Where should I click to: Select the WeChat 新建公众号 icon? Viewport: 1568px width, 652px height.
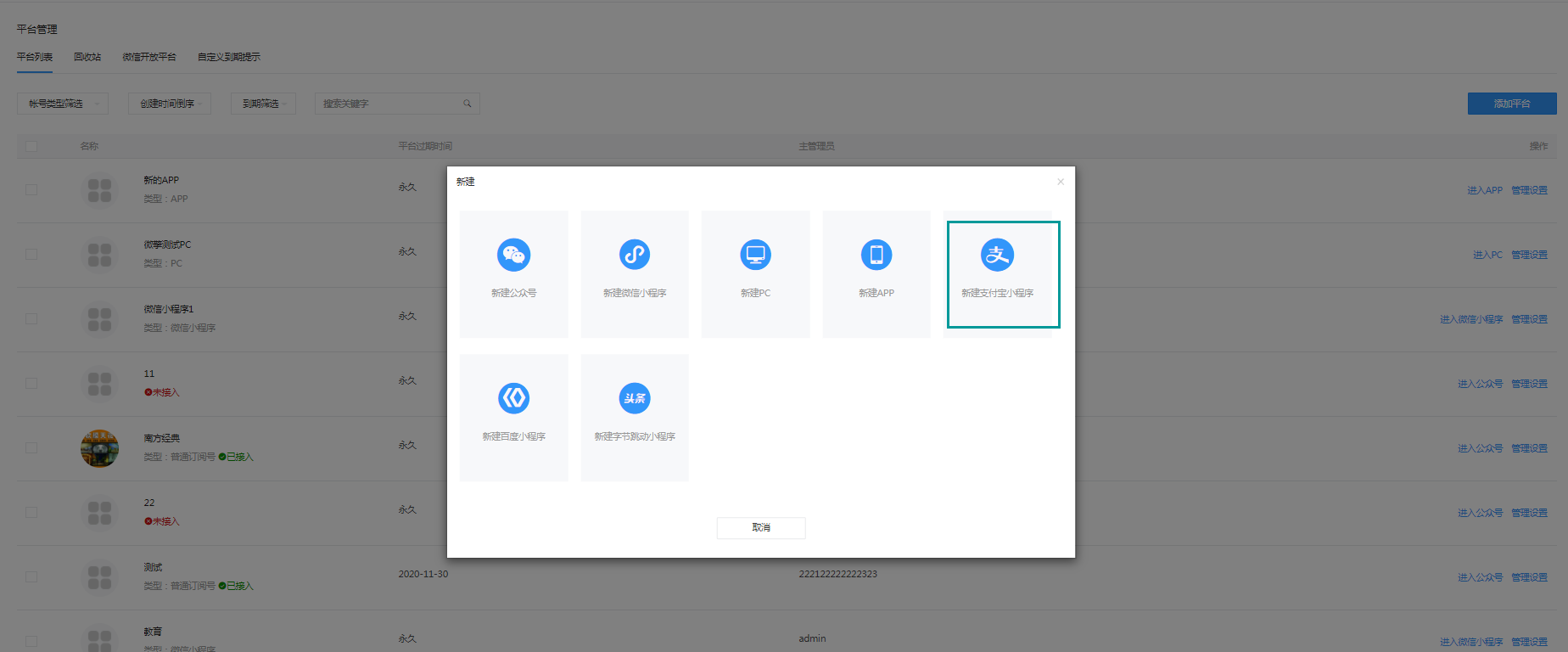coord(513,255)
